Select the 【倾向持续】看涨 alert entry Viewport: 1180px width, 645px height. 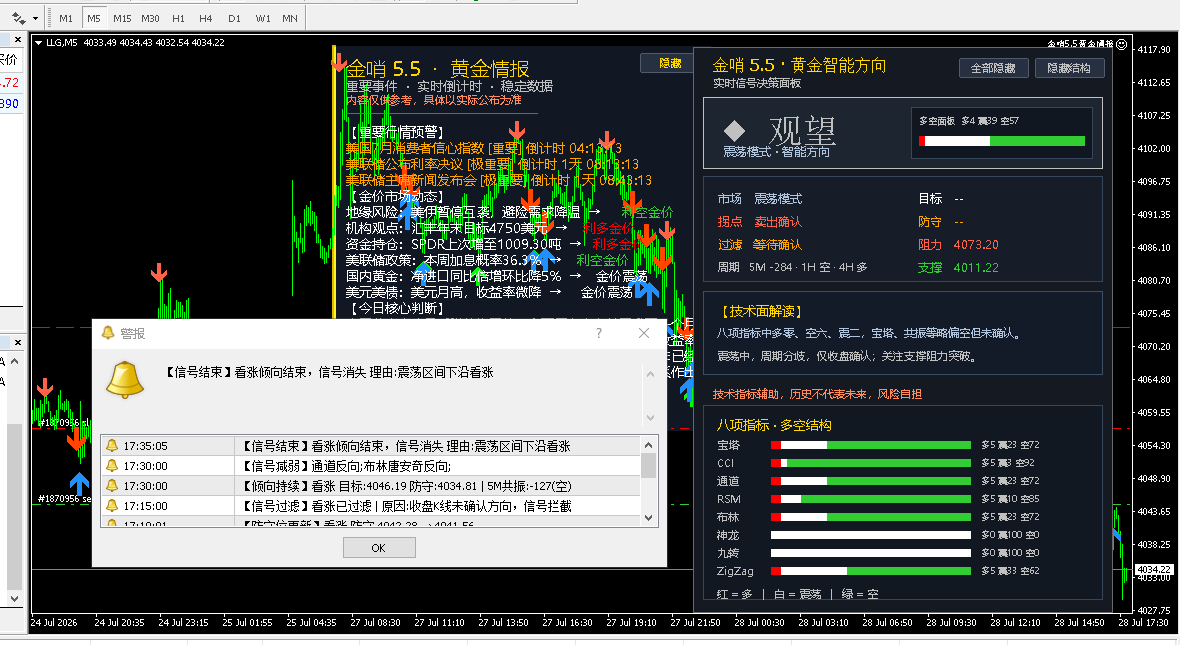point(371,486)
